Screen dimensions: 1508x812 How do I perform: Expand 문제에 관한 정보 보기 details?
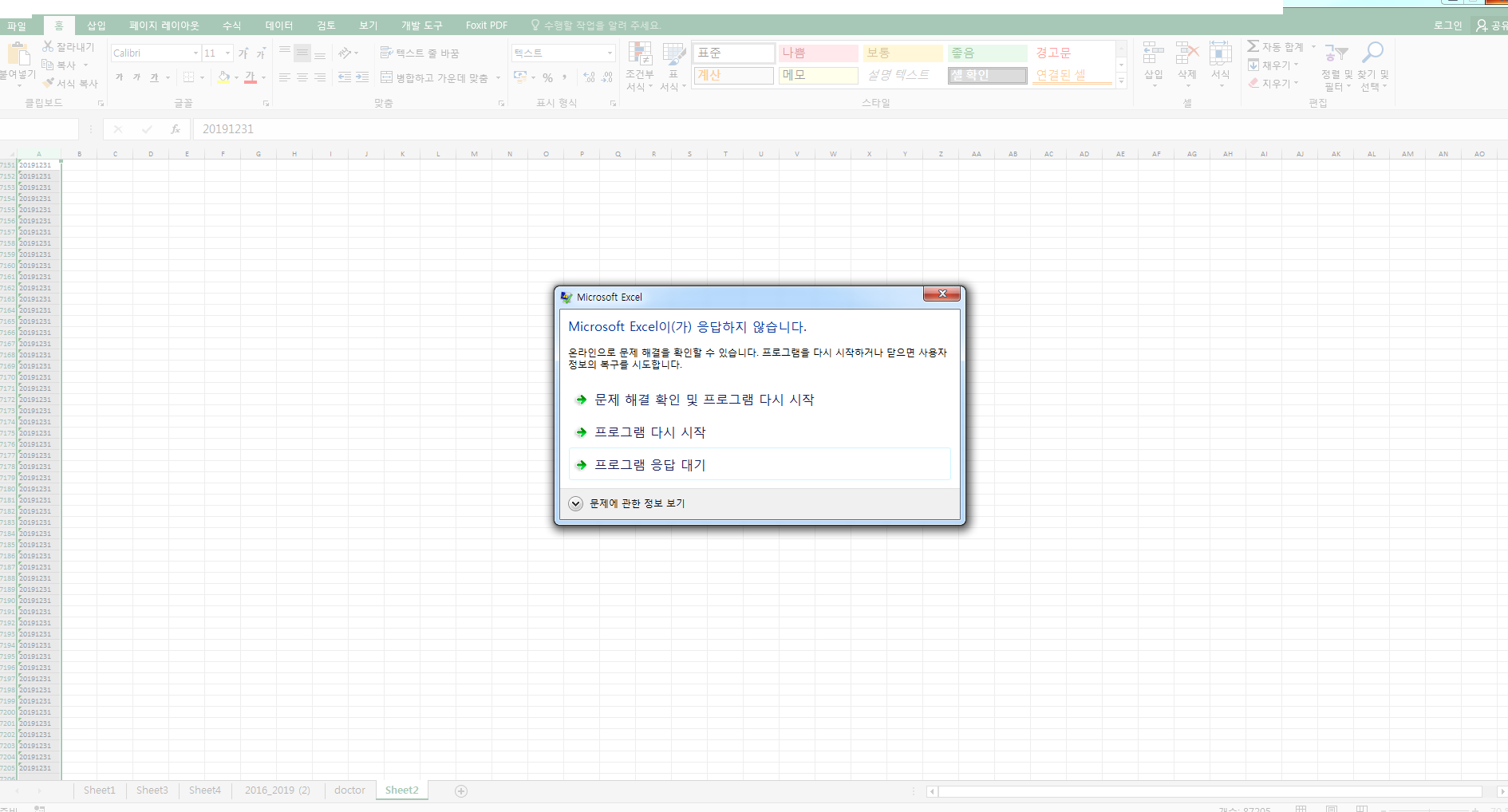[x=575, y=503]
